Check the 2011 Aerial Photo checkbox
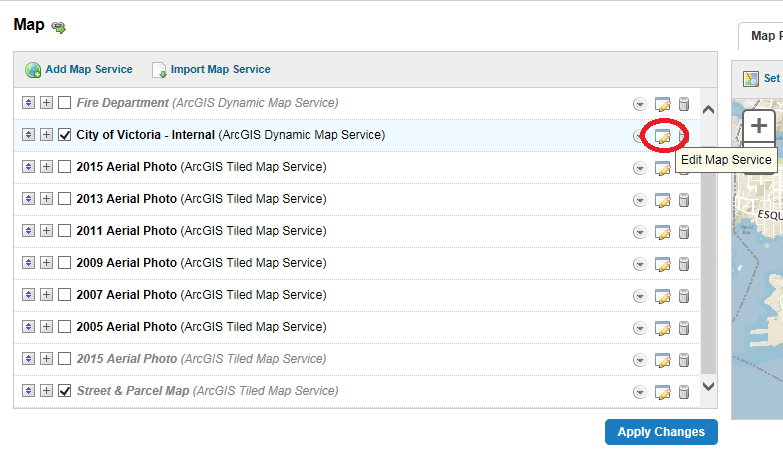Viewport: 783px width, 454px height. tap(64, 231)
